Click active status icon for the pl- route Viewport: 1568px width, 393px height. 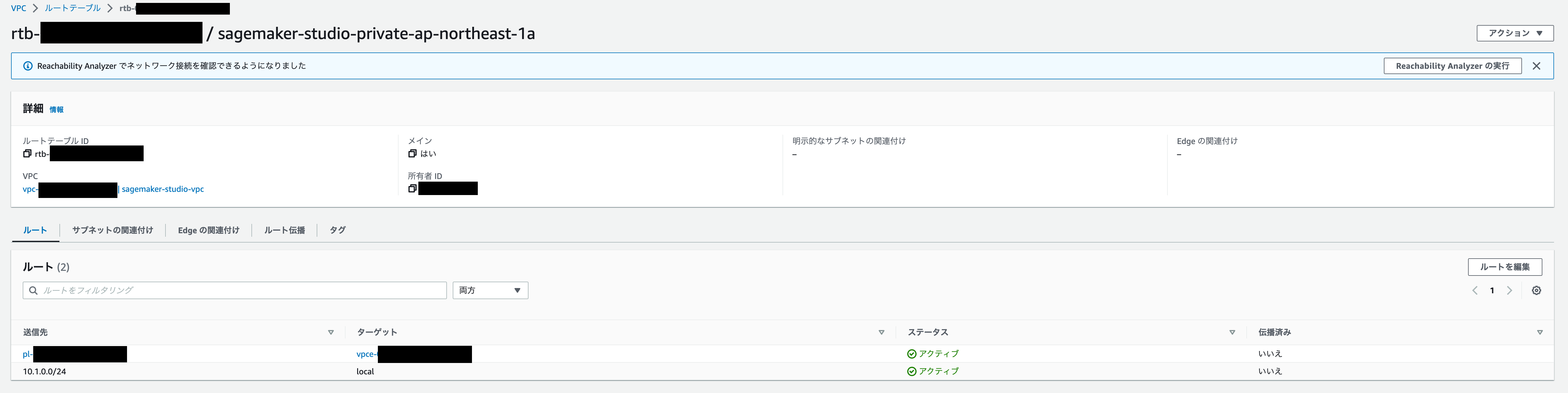pyautogui.click(x=911, y=354)
